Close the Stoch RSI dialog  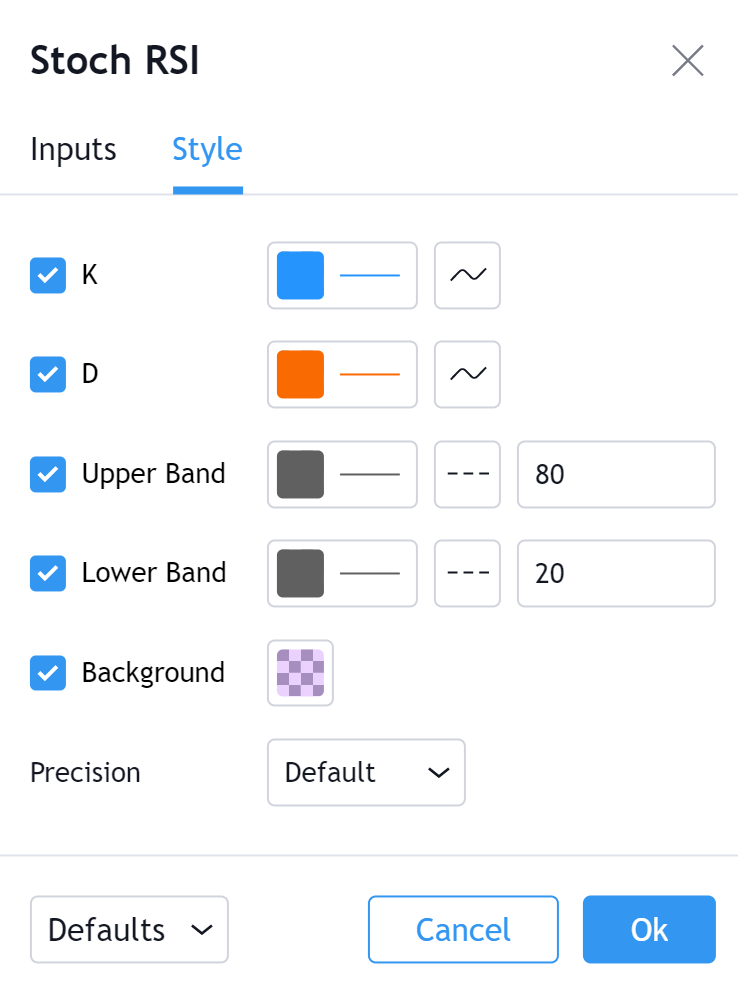pos(688,61)
